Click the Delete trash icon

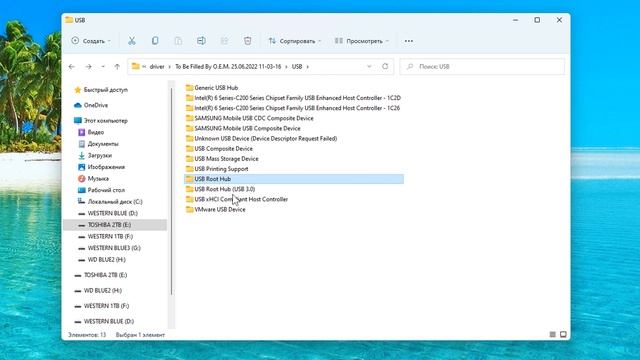[247, 41]
